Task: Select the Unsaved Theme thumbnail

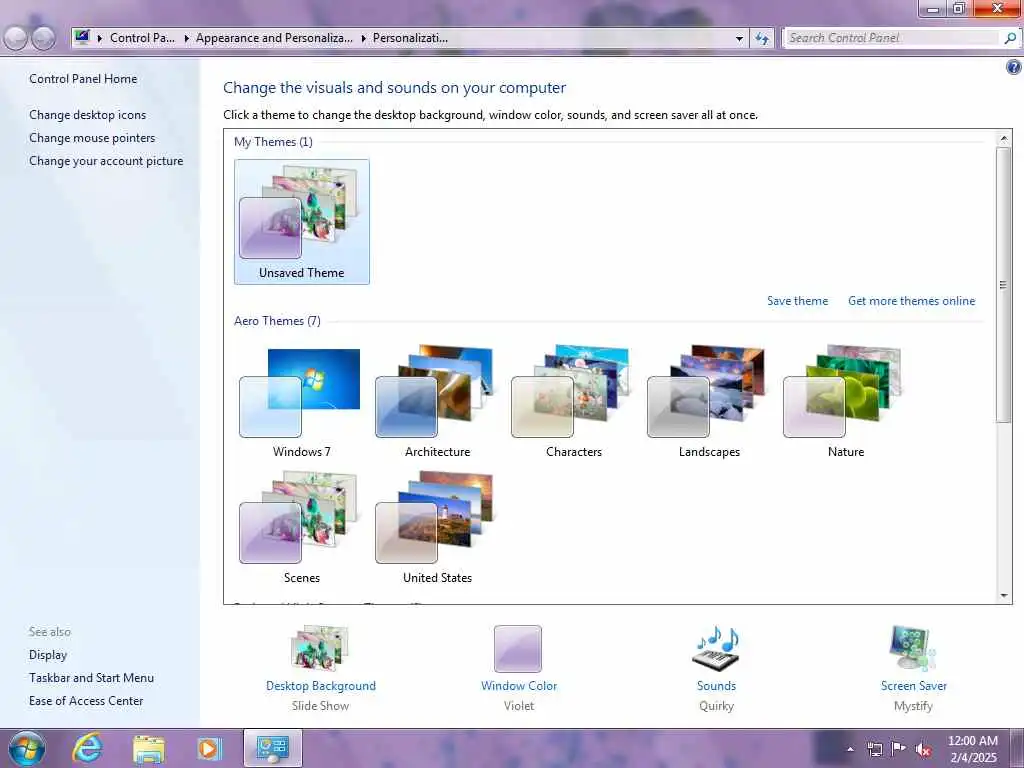Action: point(302,221)
